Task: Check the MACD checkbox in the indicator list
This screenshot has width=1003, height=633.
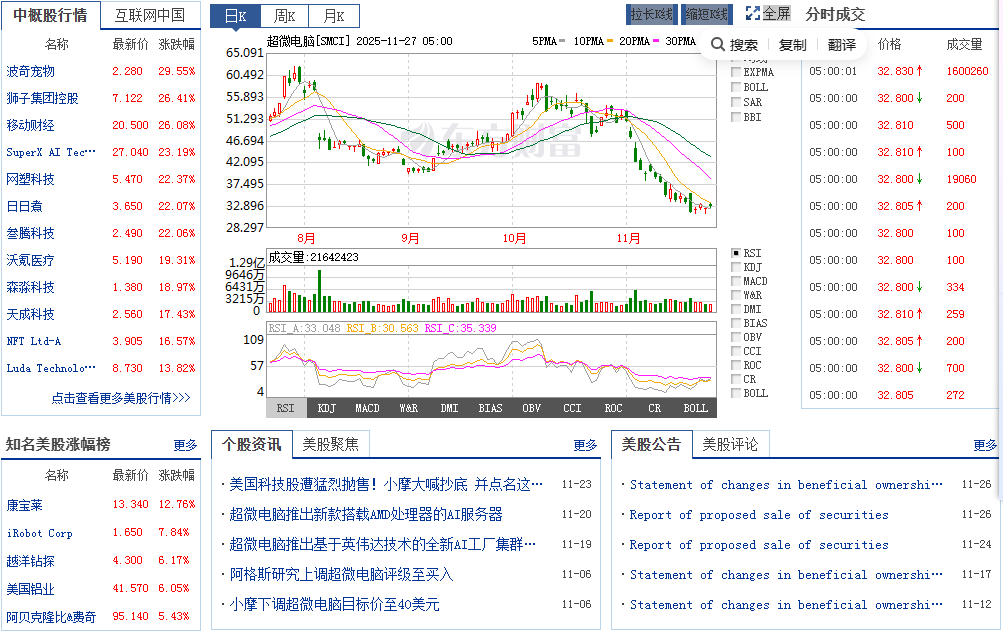Action: tap(736, 281)
